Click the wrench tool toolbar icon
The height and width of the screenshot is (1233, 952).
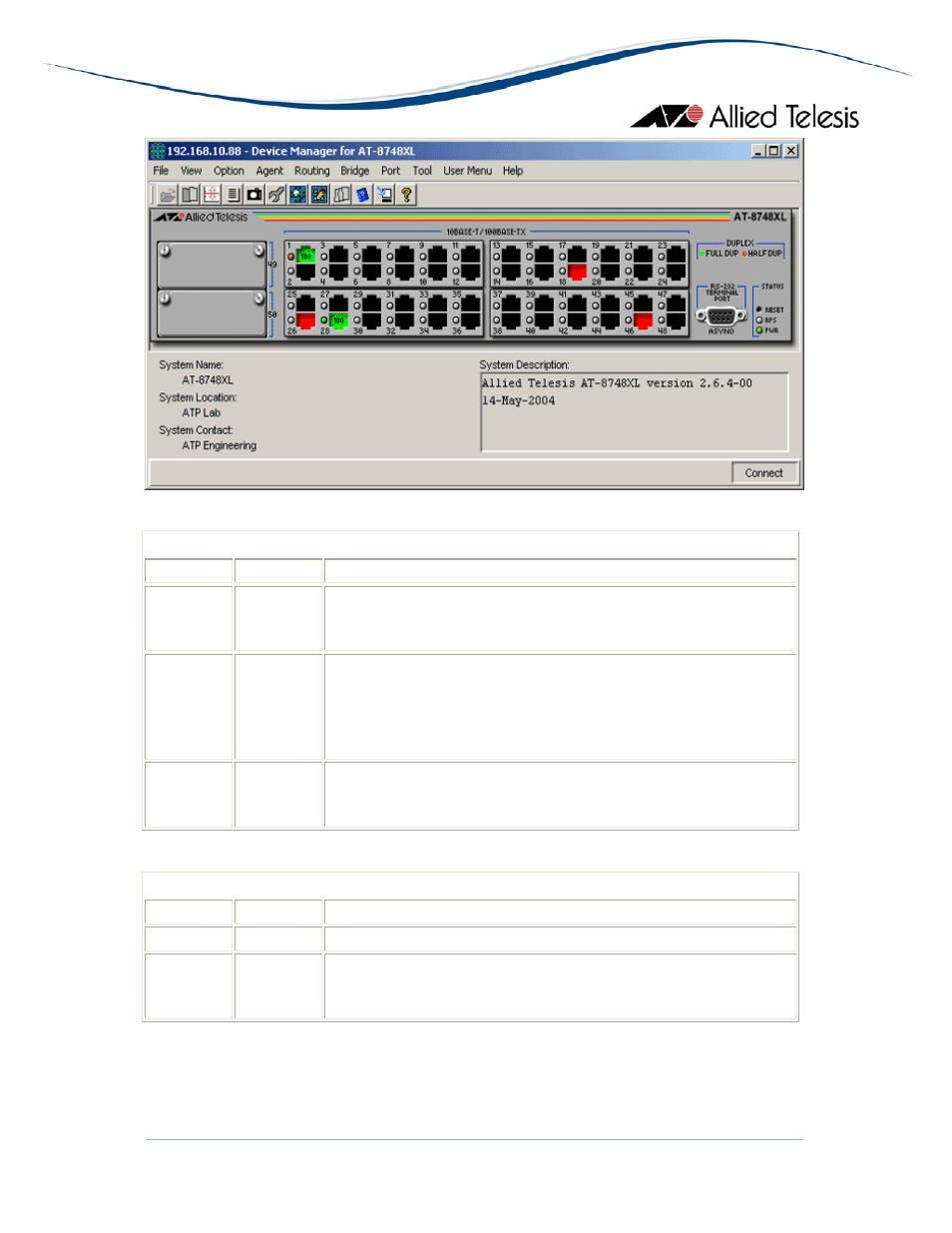pyautogui.click(x=275, y=195)
